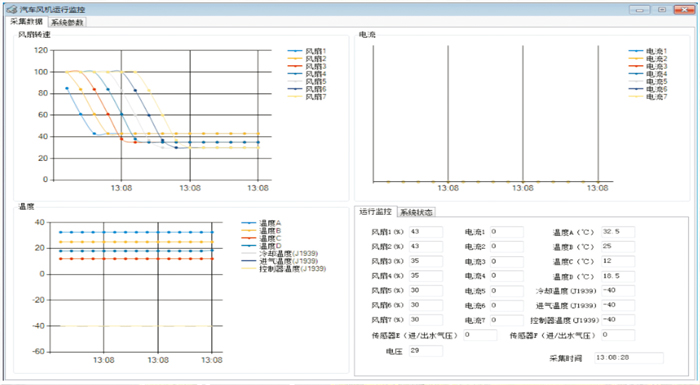Select the 风扇1 legend marker

pyautogui.click(x=295, y=51)
